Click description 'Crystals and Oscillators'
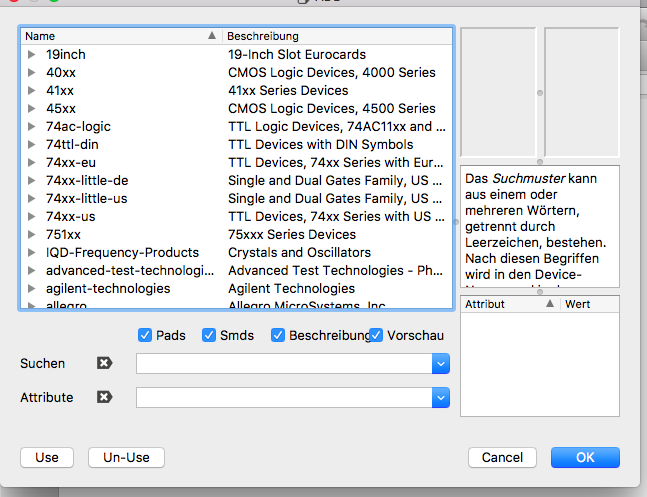The width and height of the screenshot is (647, 497). (299, 253)
